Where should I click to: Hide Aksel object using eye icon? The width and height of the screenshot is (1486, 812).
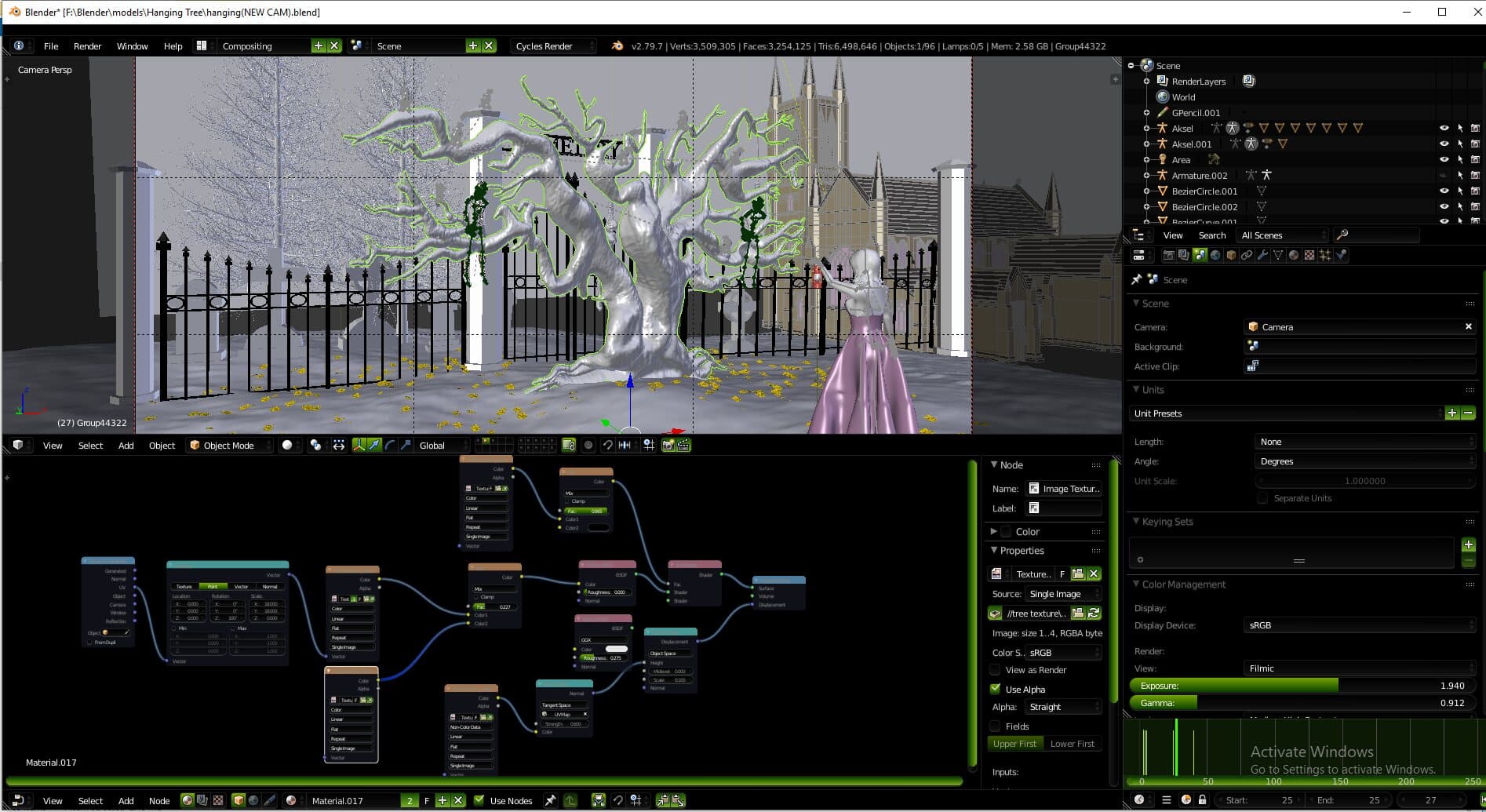click(1444, 128)
